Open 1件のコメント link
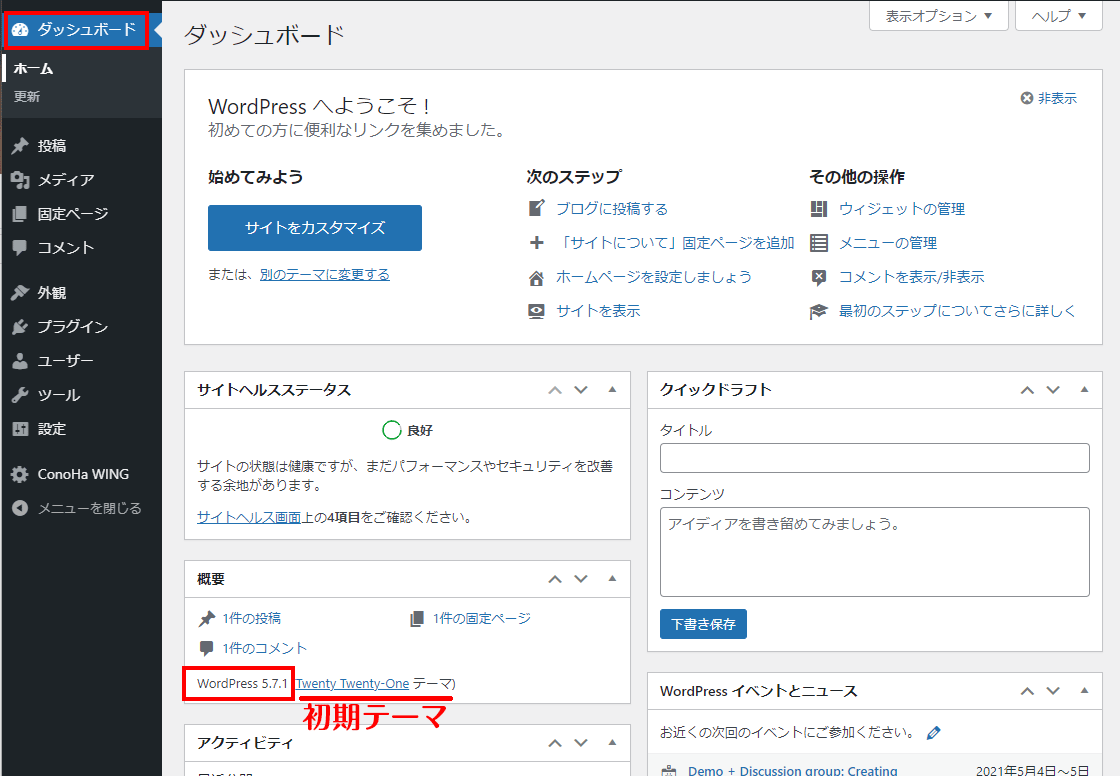The height and width of the screenshot is (776, 1120). point(264,648)
